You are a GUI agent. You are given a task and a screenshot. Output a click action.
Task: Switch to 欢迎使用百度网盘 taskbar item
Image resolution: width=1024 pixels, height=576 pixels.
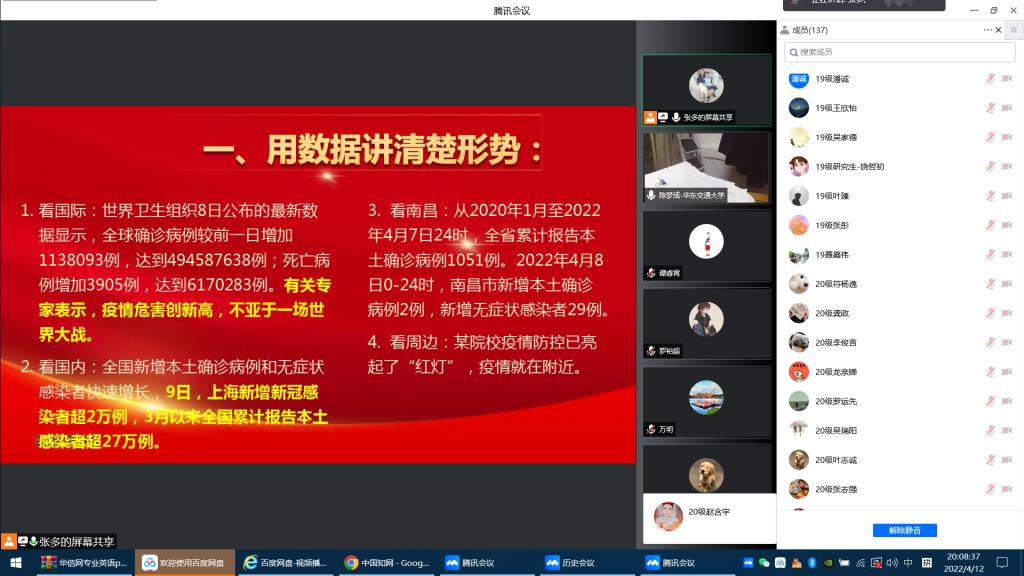click(185, 562)
